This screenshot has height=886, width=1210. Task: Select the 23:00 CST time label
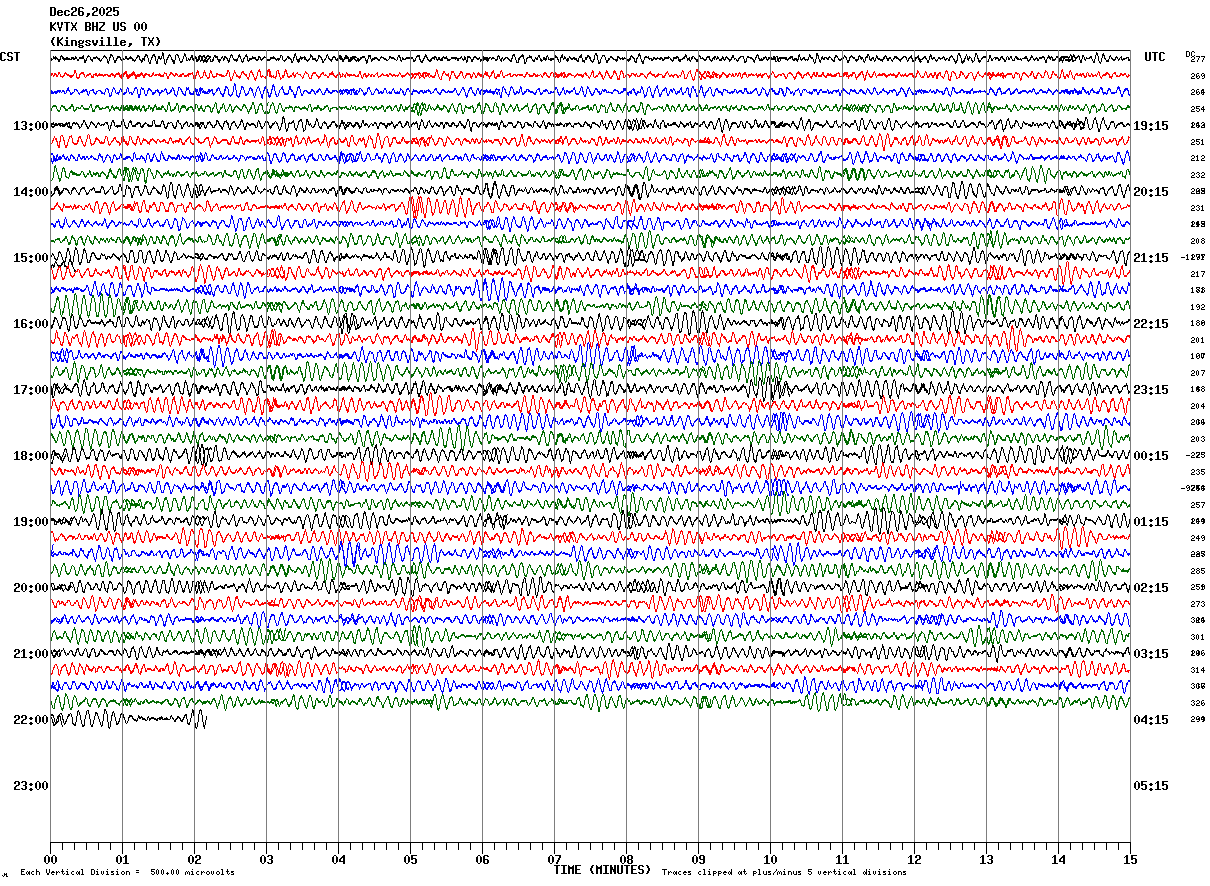pos(30,786)
